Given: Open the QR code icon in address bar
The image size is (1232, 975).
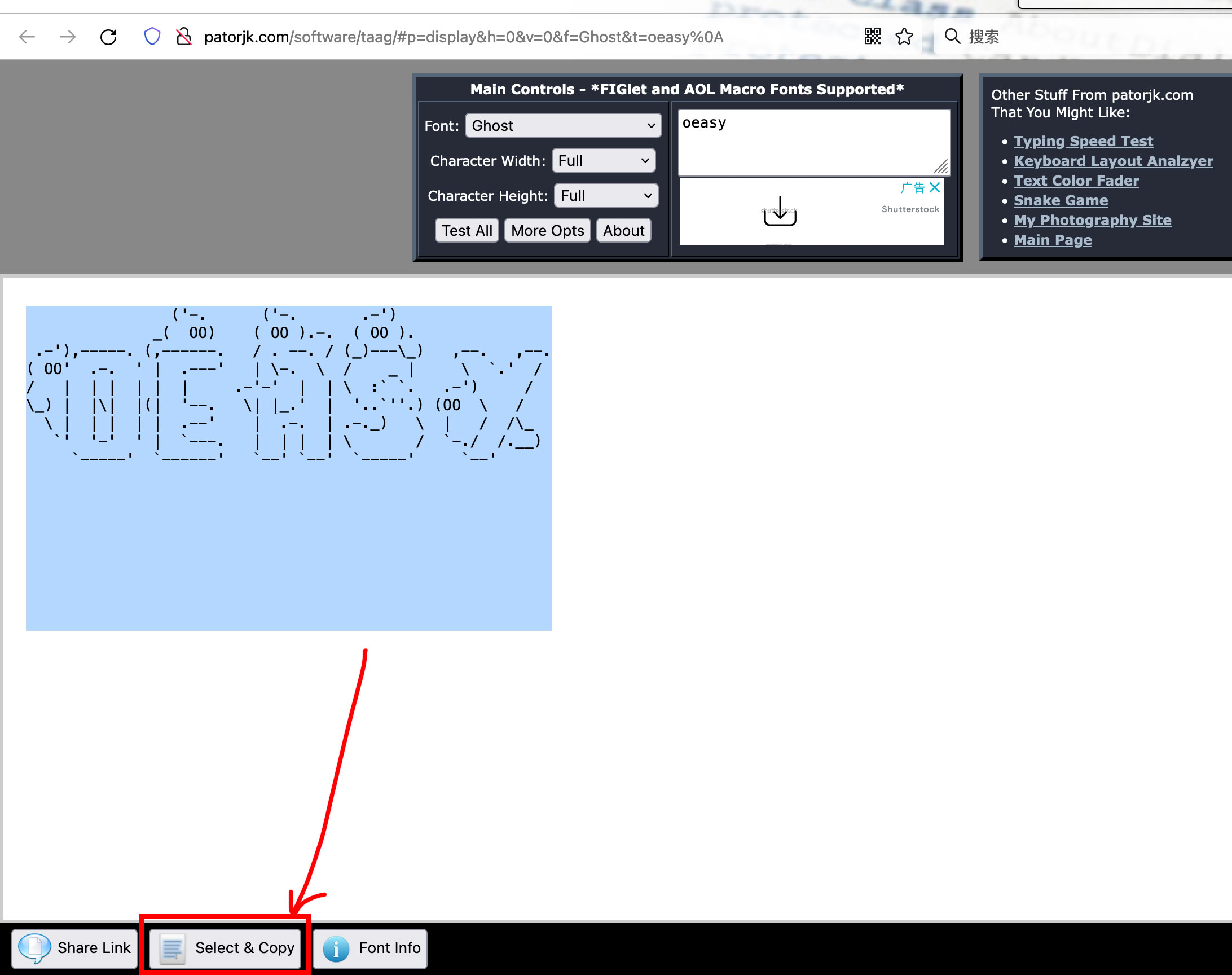Looking at the screenshot, I should click(x=872, y=37).
